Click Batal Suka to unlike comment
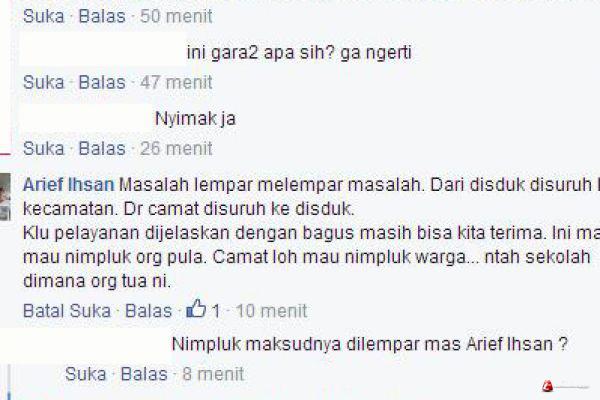 pos(67,310)
